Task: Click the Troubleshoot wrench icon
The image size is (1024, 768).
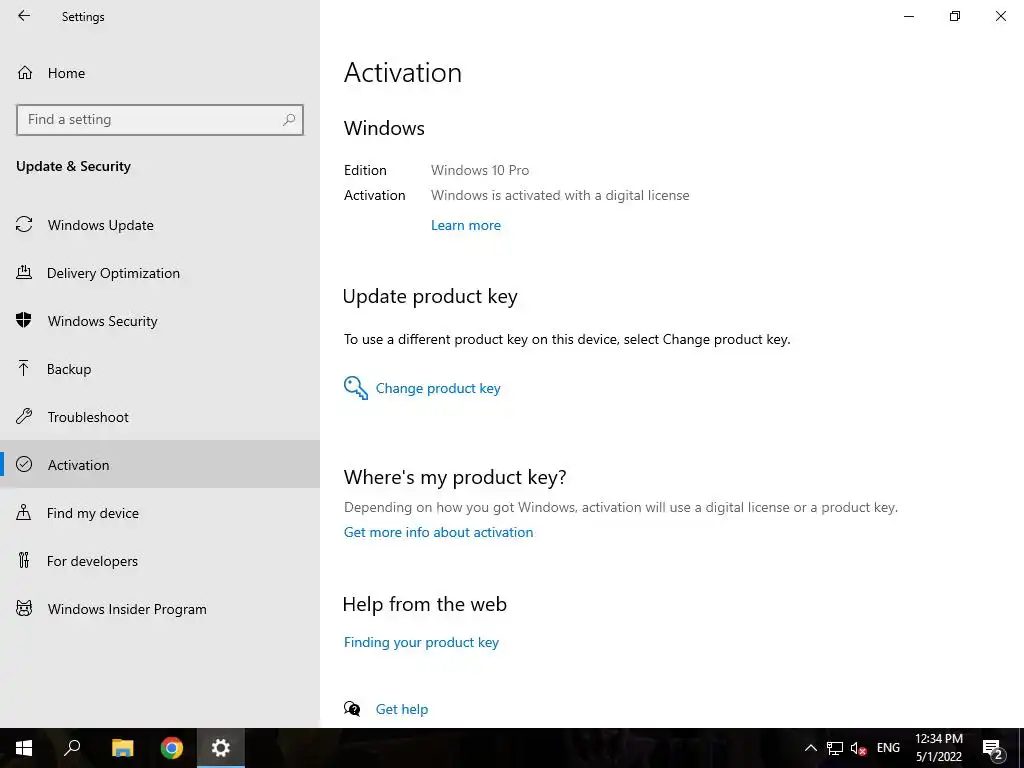Action: pyautogui.click(x=24, y=417)
